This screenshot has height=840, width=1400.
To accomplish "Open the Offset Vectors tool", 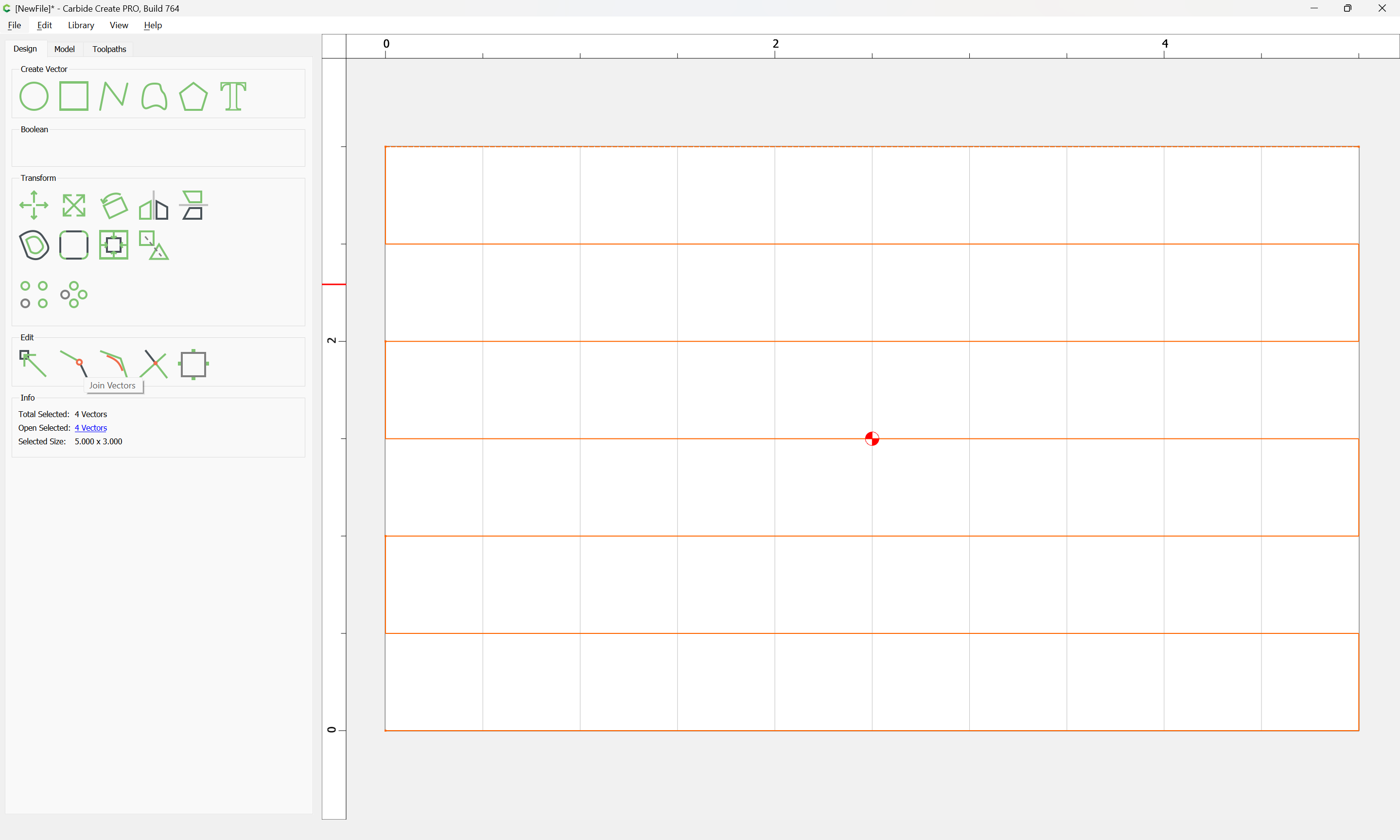I will (x=34, y=245).
